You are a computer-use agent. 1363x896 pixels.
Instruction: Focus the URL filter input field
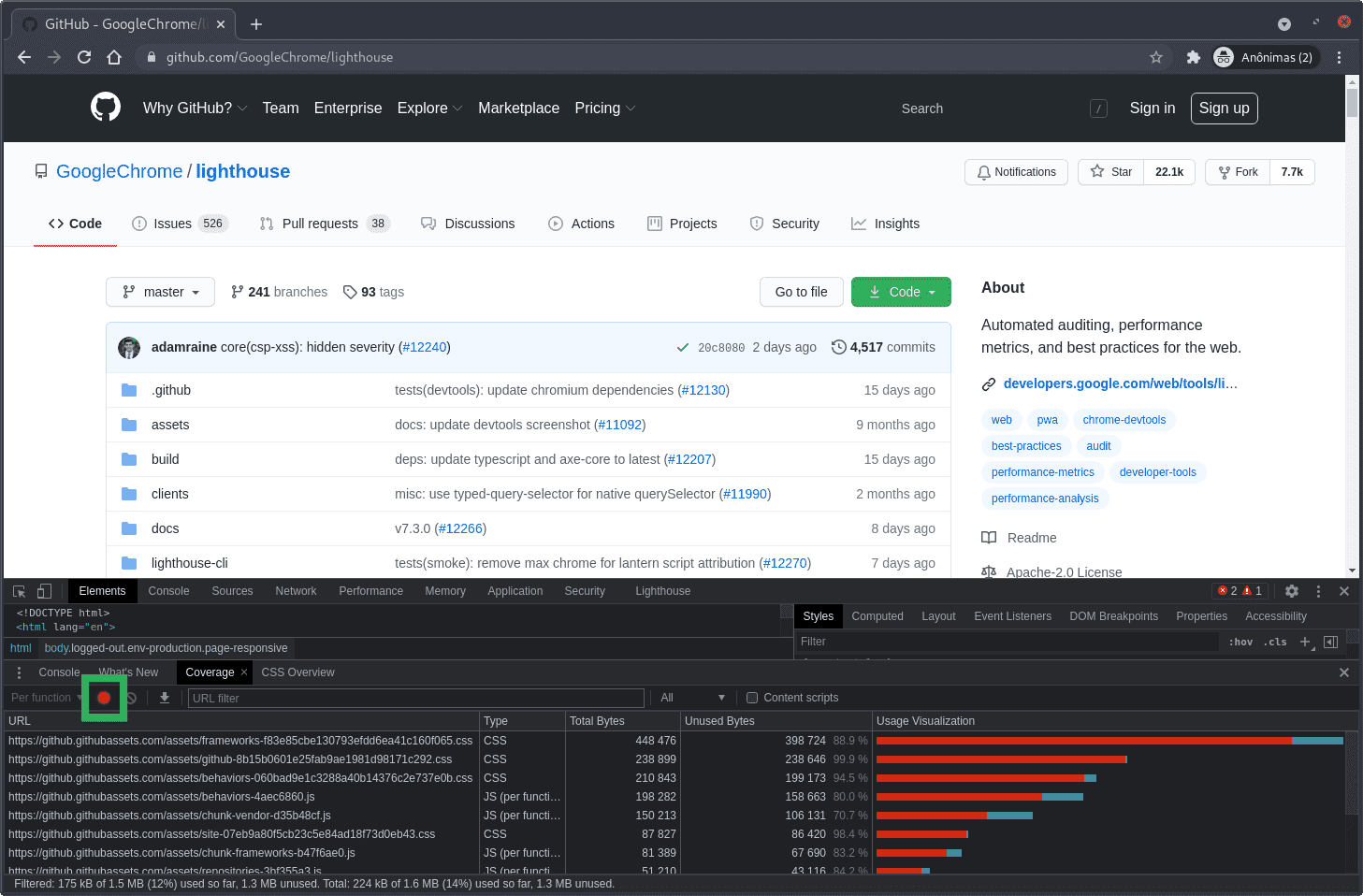tap(415, 698)
